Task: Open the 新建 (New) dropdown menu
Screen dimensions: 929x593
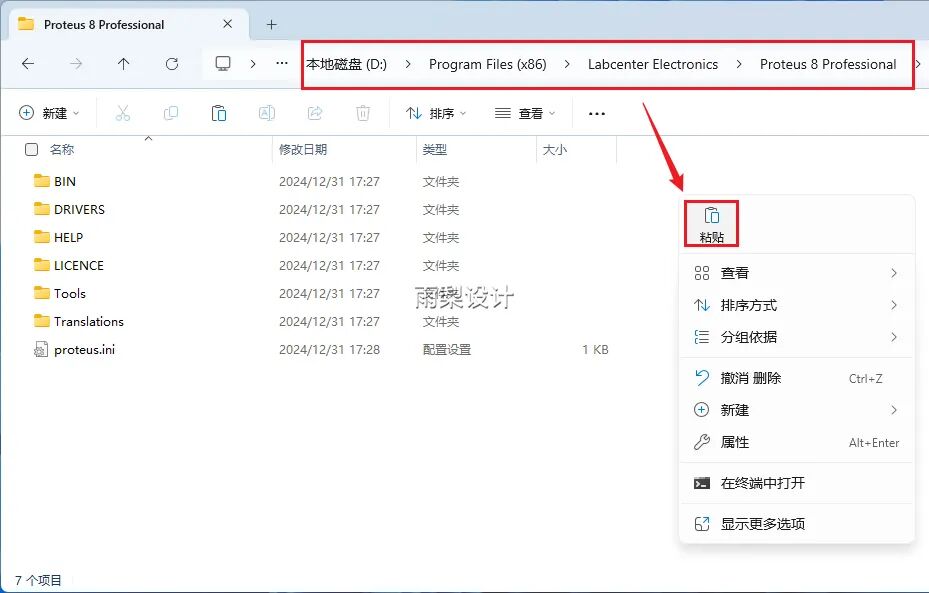Action: (49, 113)
